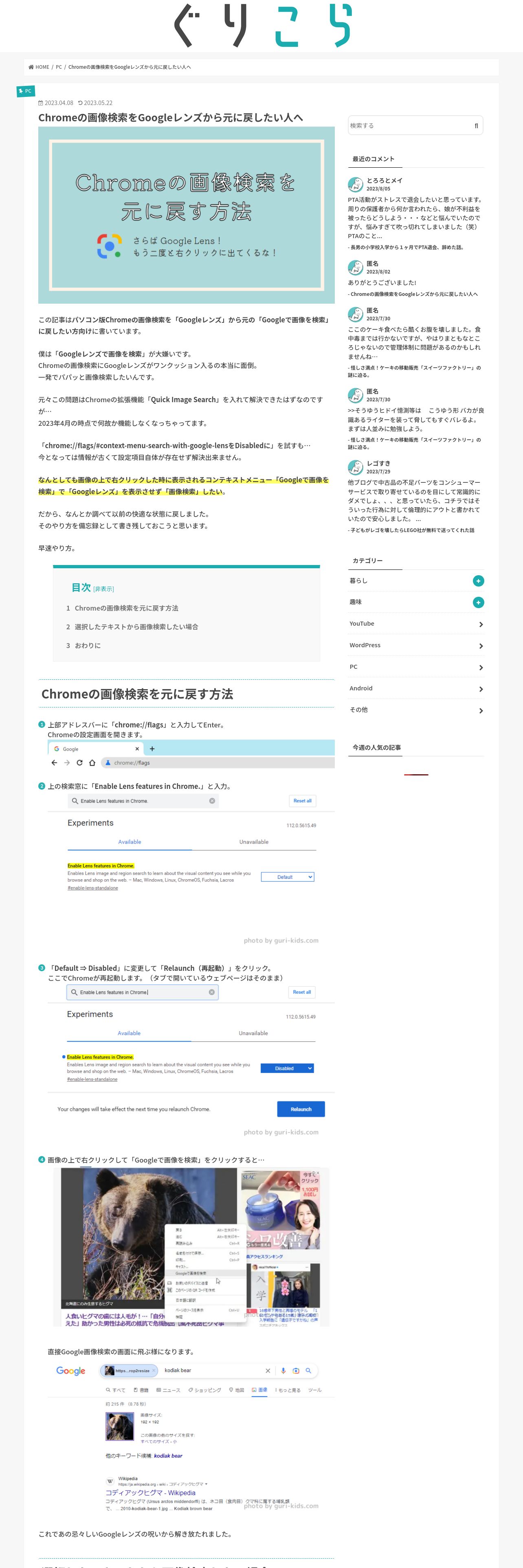
Task: Click the Relaunch button in screenshot
Action: pyautogui.click(x=301, y=1109)
